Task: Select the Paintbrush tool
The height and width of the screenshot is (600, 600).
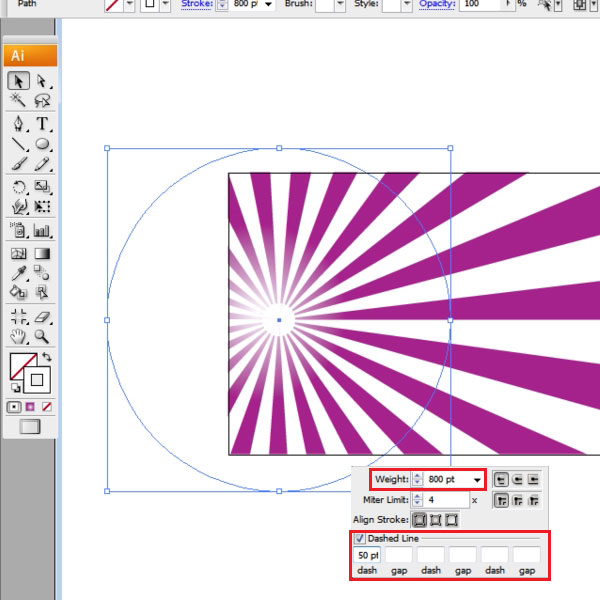Action: (x=18, y=164)
